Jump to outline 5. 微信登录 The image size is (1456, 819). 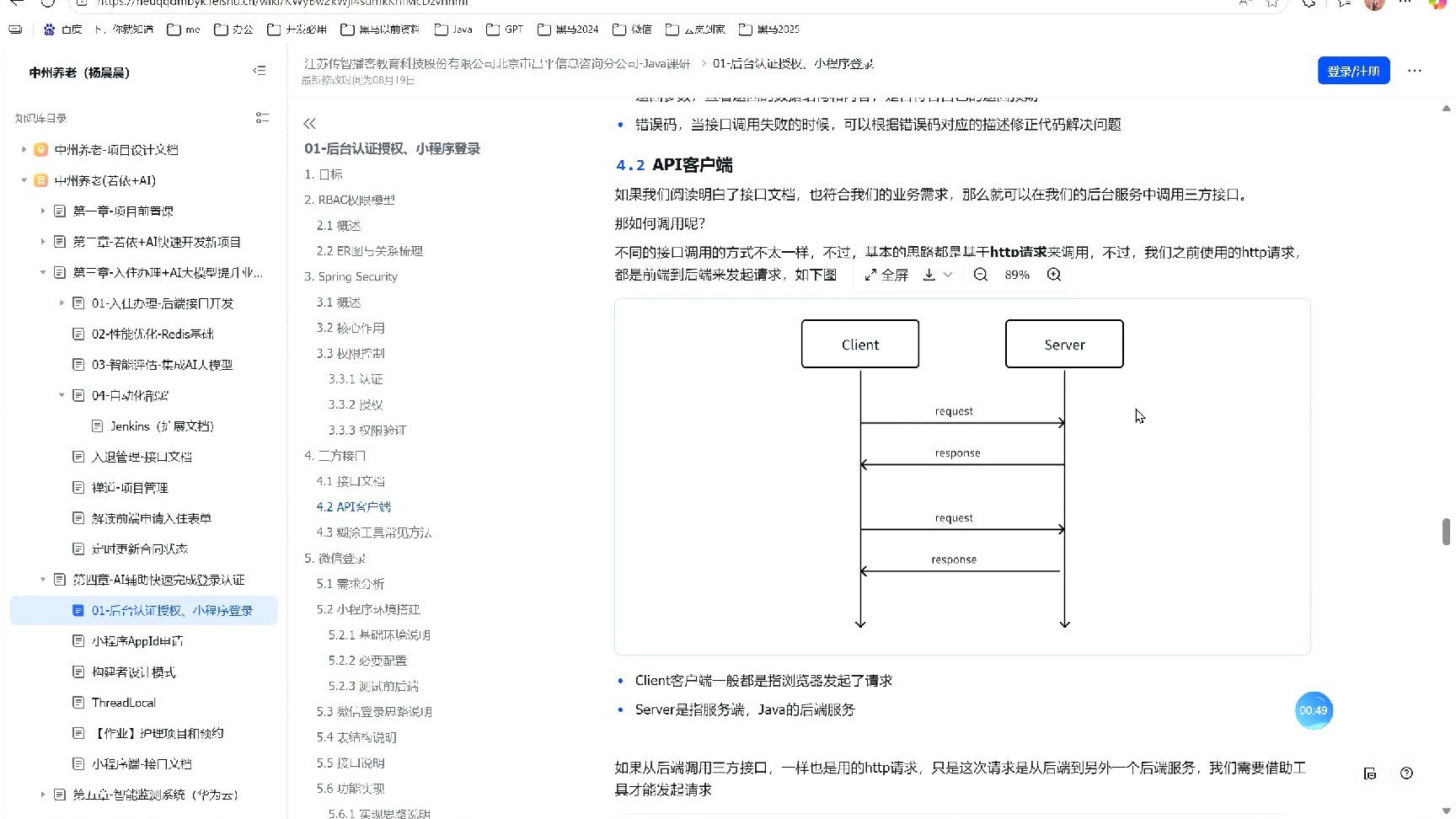click(x=335, y=558)
